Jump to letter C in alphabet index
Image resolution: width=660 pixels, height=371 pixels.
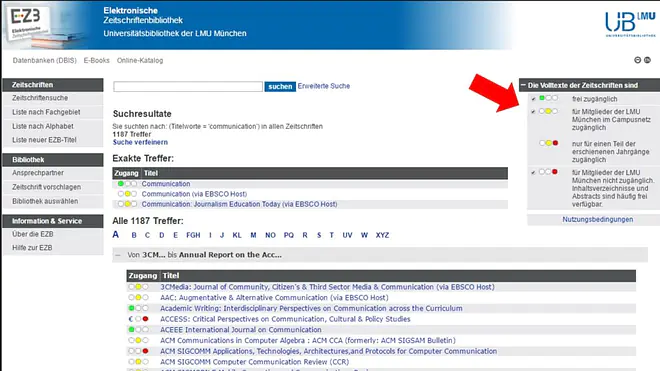pos(147,235)
